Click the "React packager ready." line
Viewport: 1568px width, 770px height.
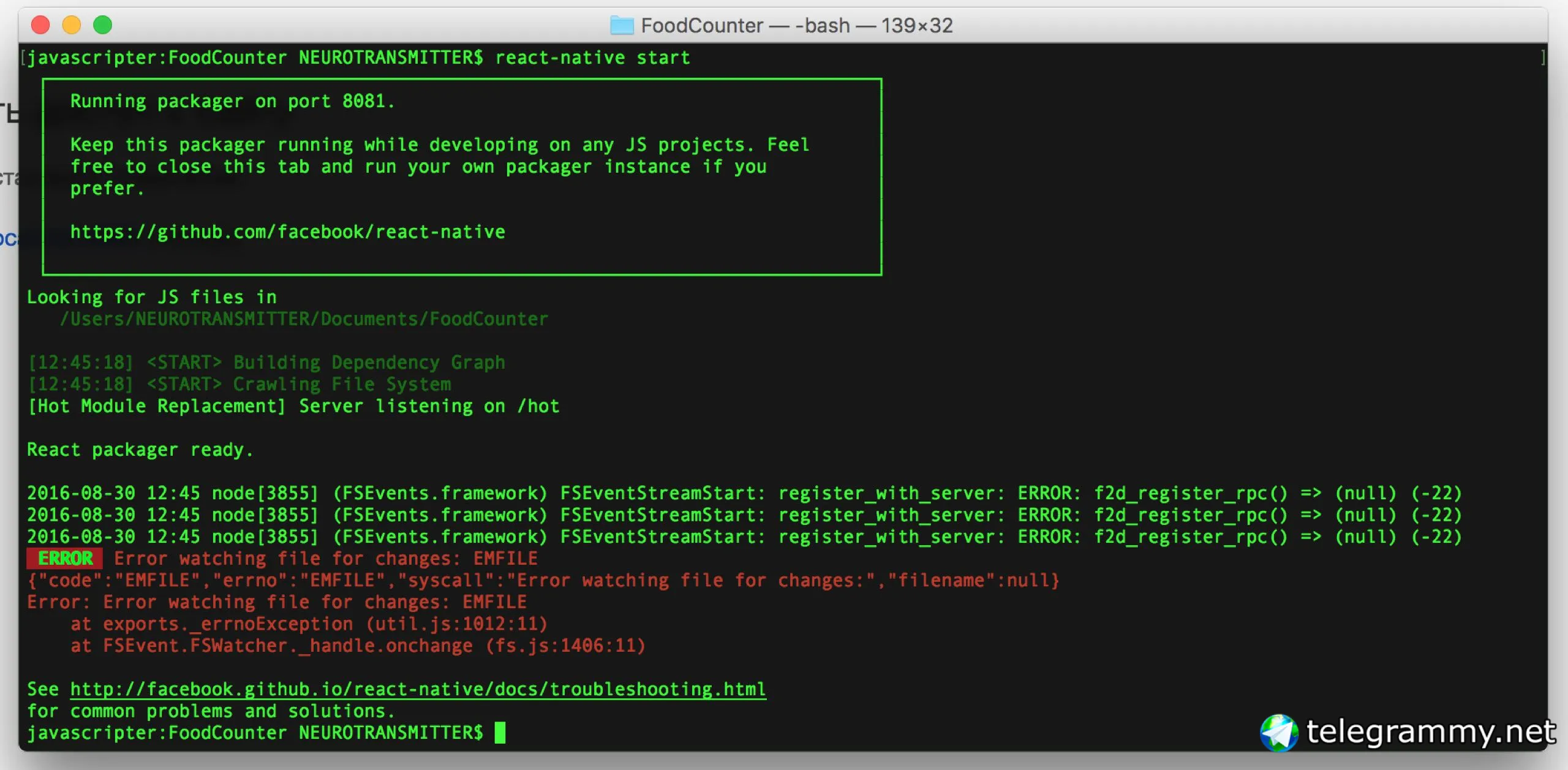point(140,450)
